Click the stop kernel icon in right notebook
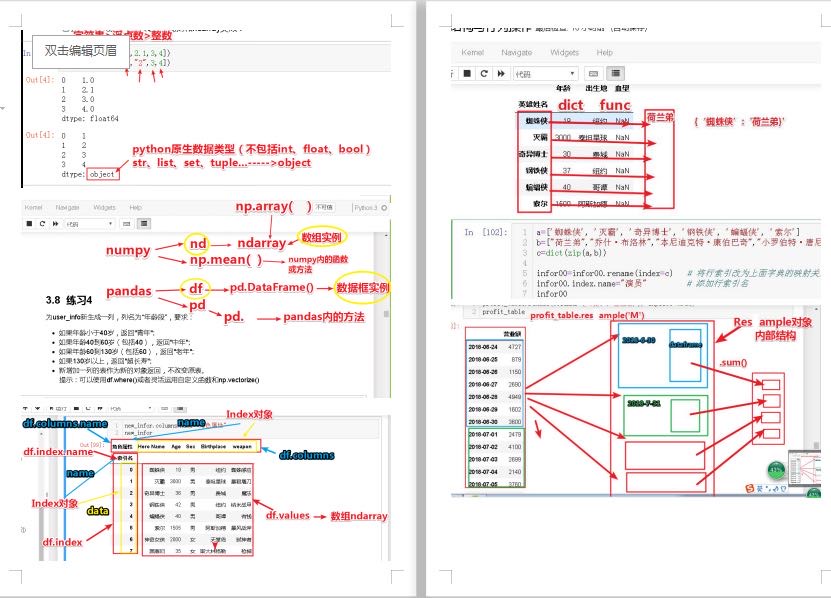 (x=467, y=73)
